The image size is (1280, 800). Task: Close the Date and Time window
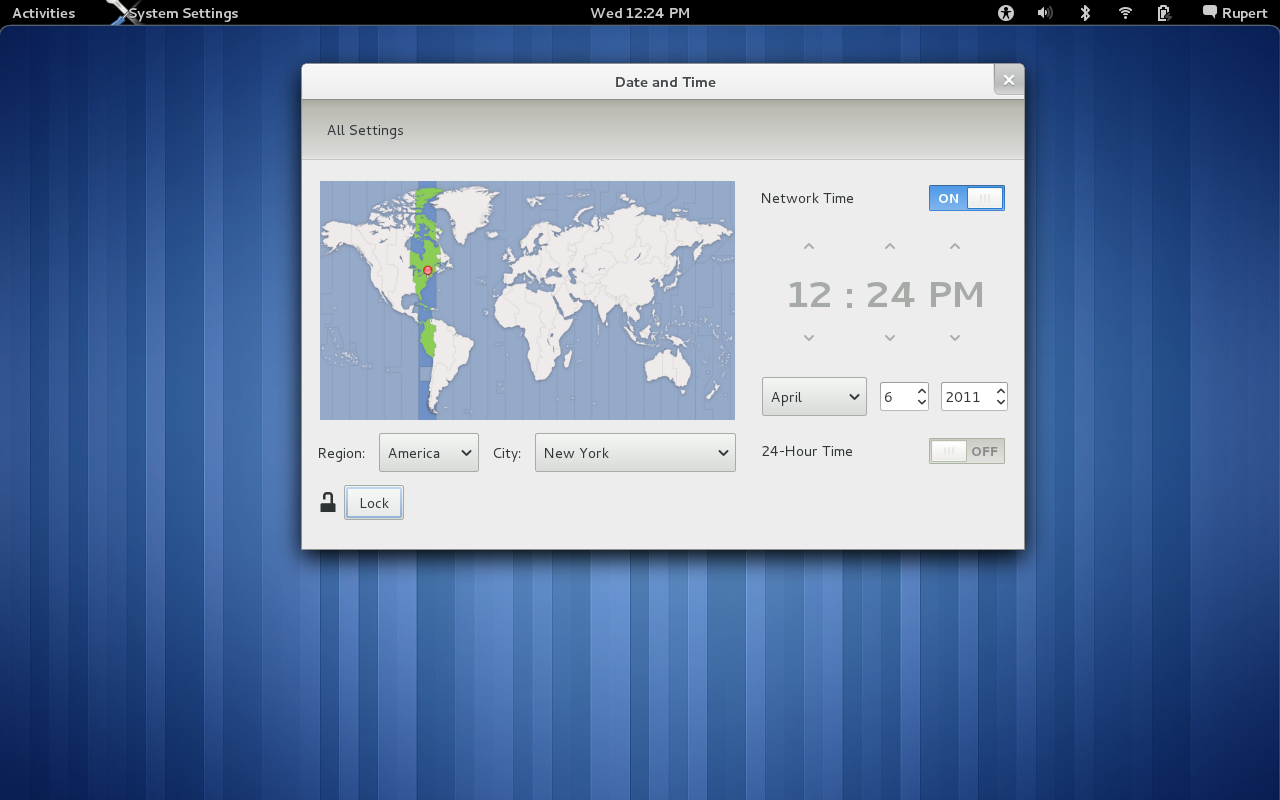[1009, 80]
